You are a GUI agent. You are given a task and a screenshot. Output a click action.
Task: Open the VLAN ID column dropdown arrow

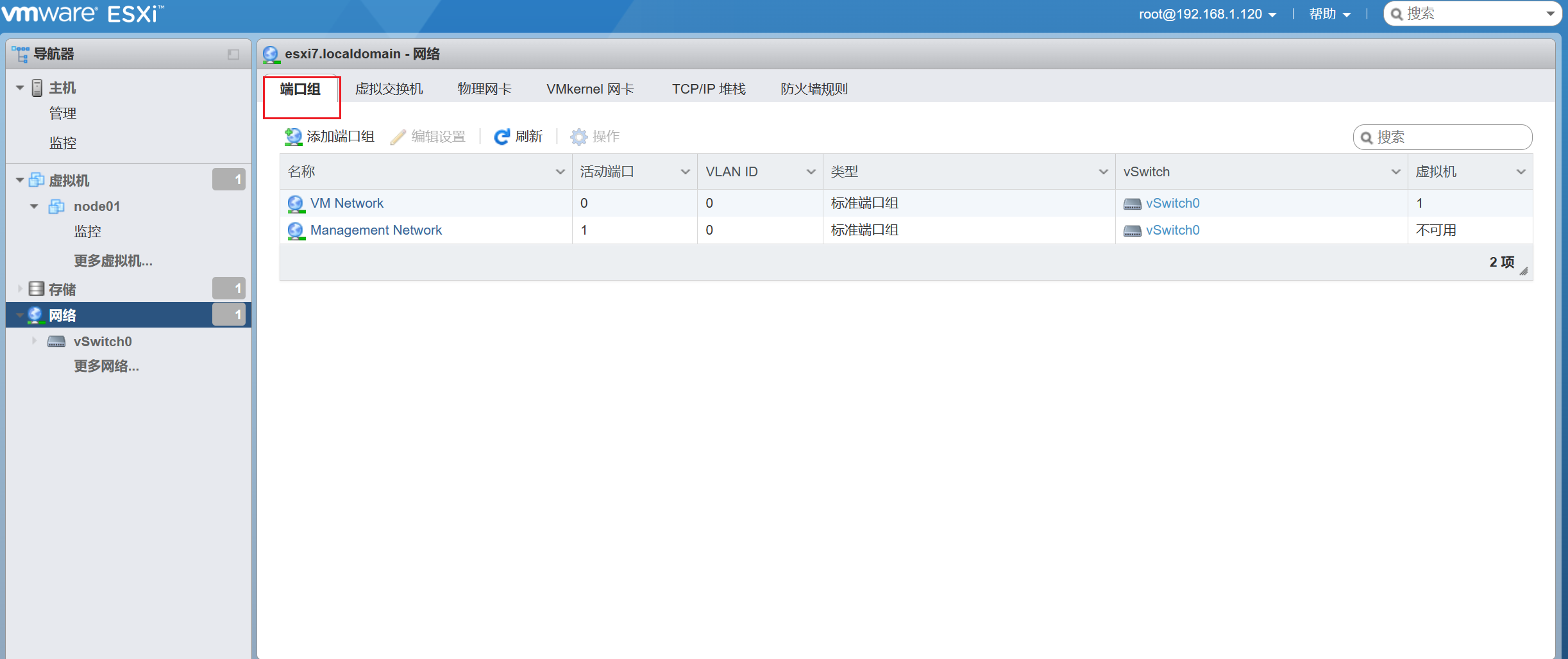point(811,172)
